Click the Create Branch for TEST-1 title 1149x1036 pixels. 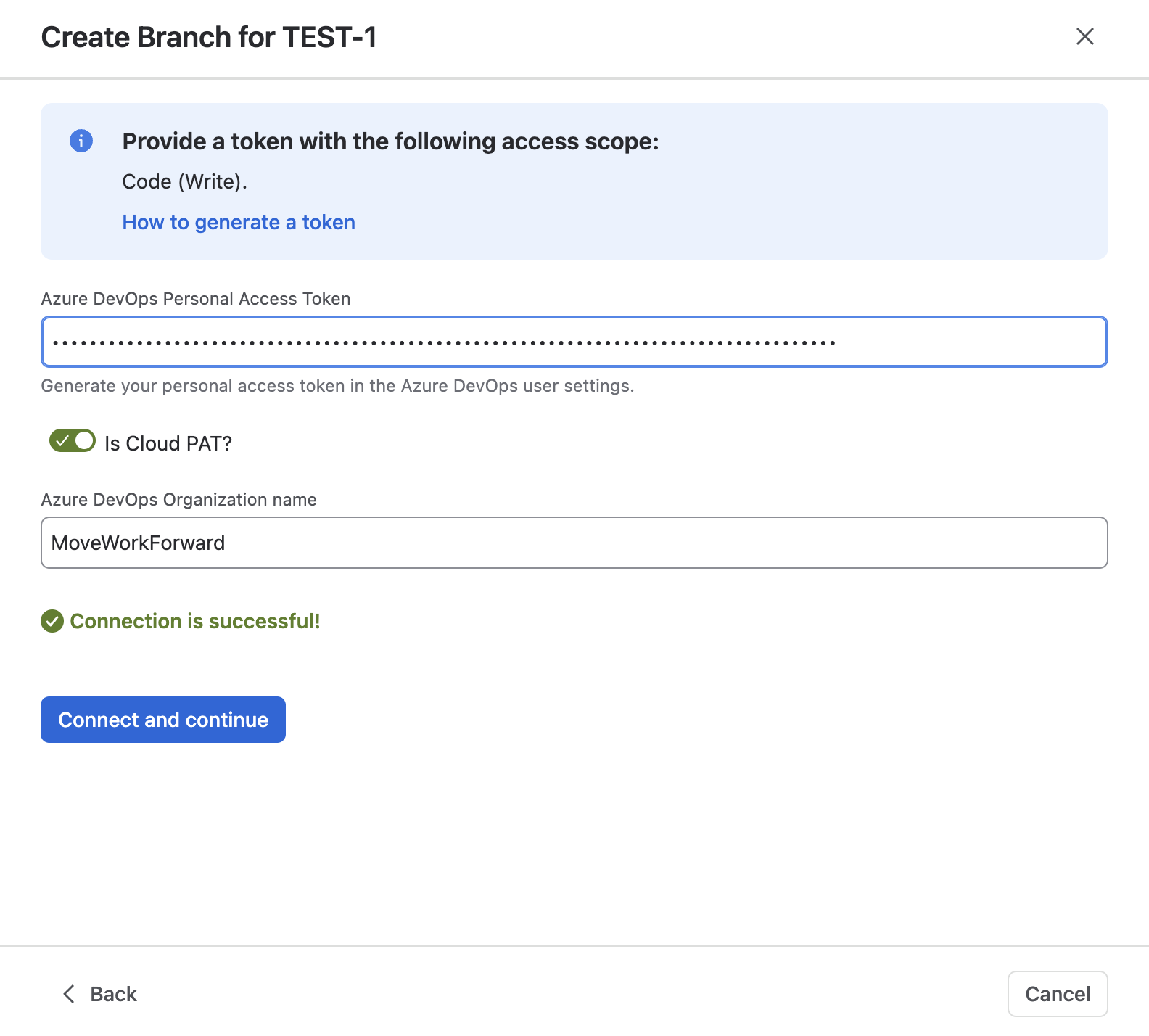[x=209, y=37]
